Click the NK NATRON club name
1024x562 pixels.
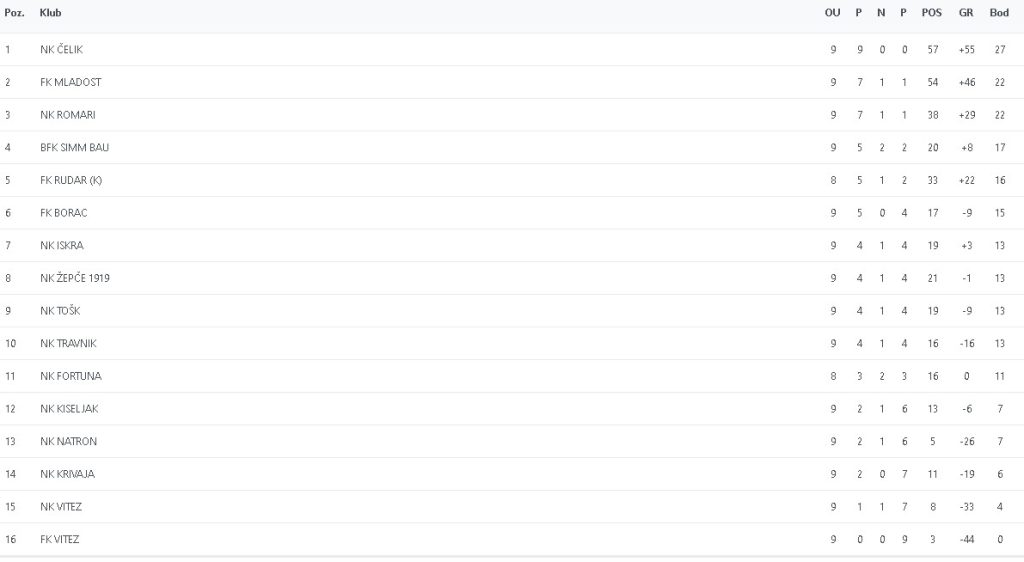[x=68, y=441]
